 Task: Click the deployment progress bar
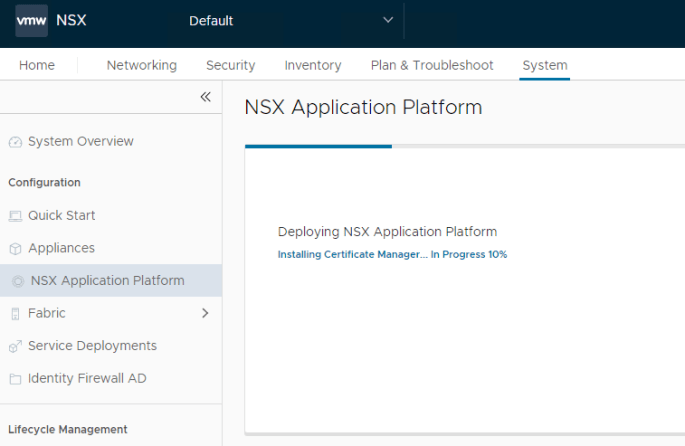(x=465, y=146)
